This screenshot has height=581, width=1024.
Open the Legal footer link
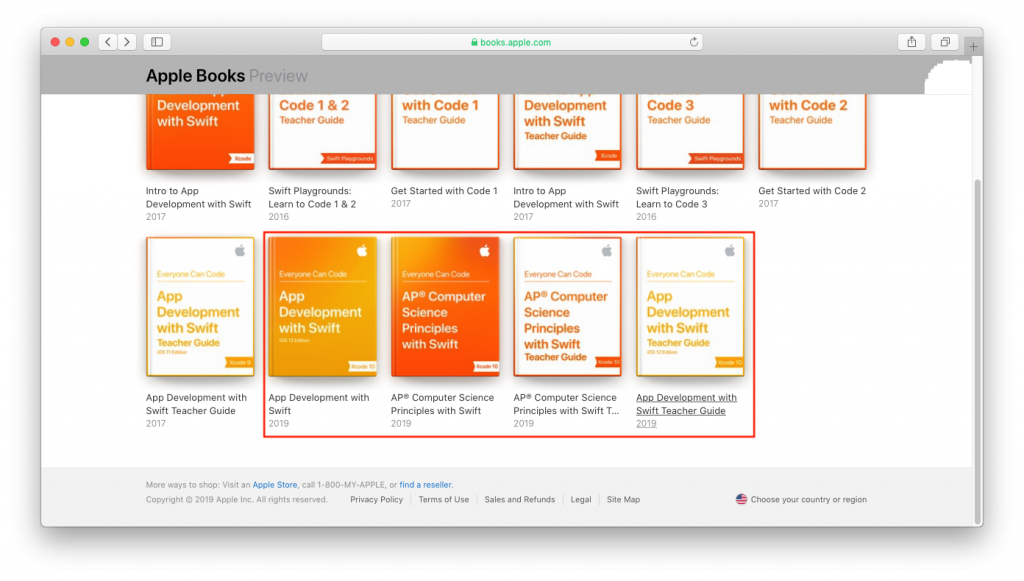[581, 499]
